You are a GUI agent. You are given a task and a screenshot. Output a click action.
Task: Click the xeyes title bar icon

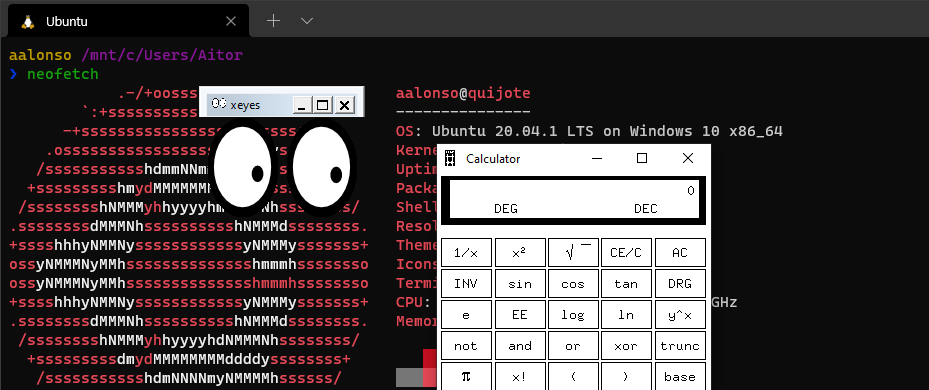point(219,104)
